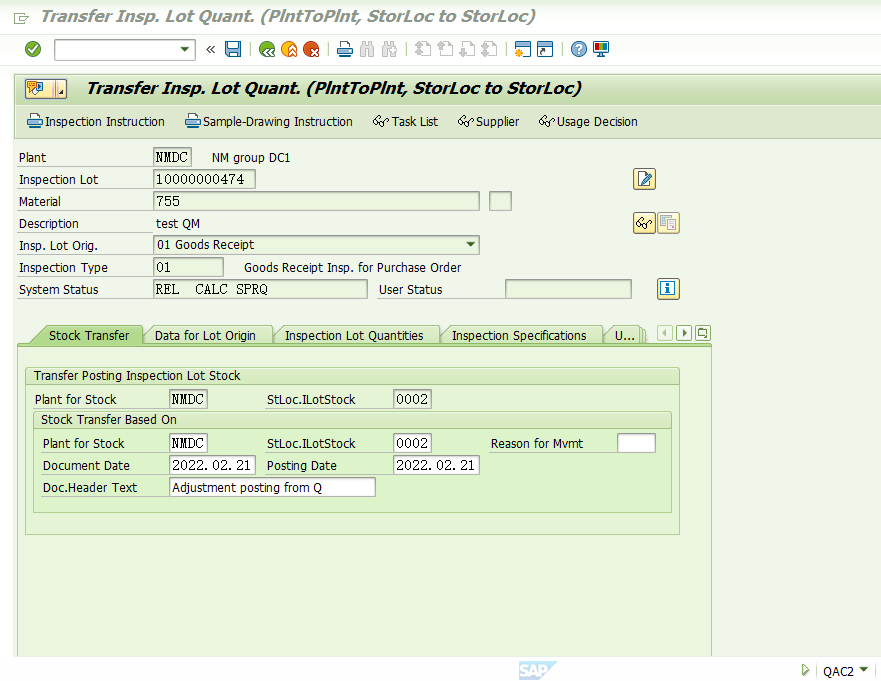This screenshot has height=681, width=881.
Task: Click the Customize Local Layout monitor icon
Action: [601, 49]
